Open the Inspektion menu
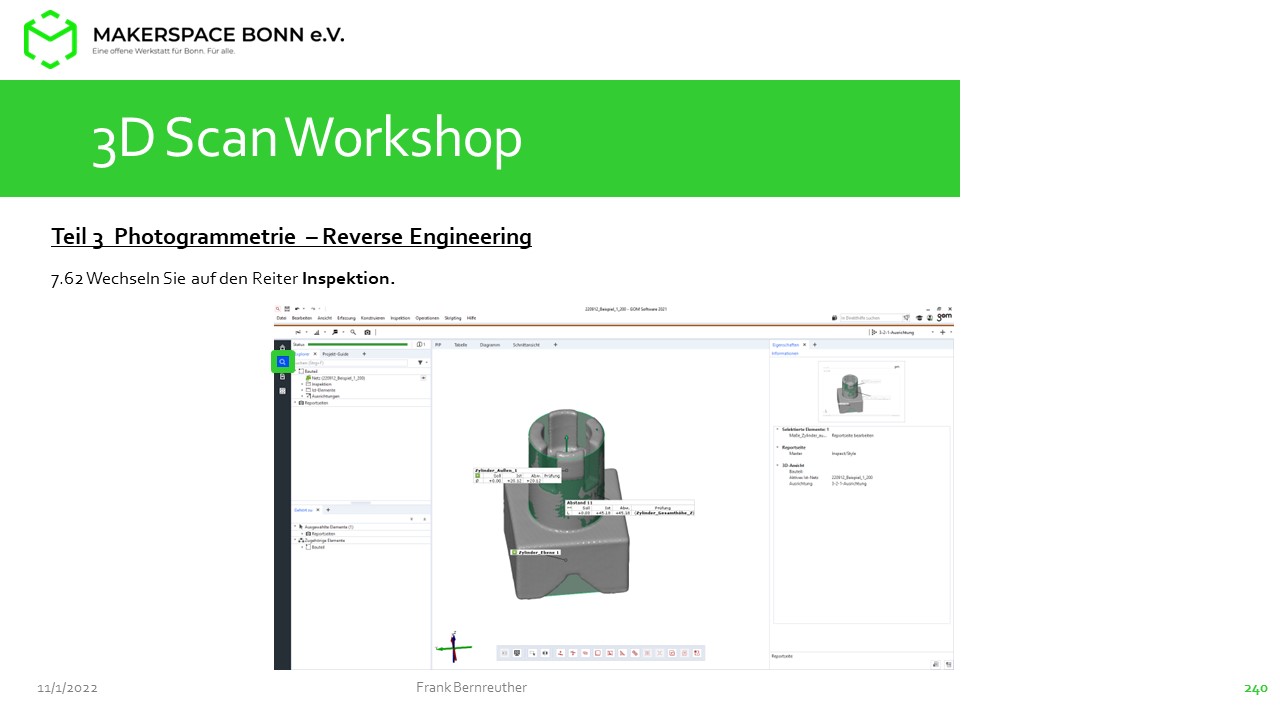 coord(400,318)
